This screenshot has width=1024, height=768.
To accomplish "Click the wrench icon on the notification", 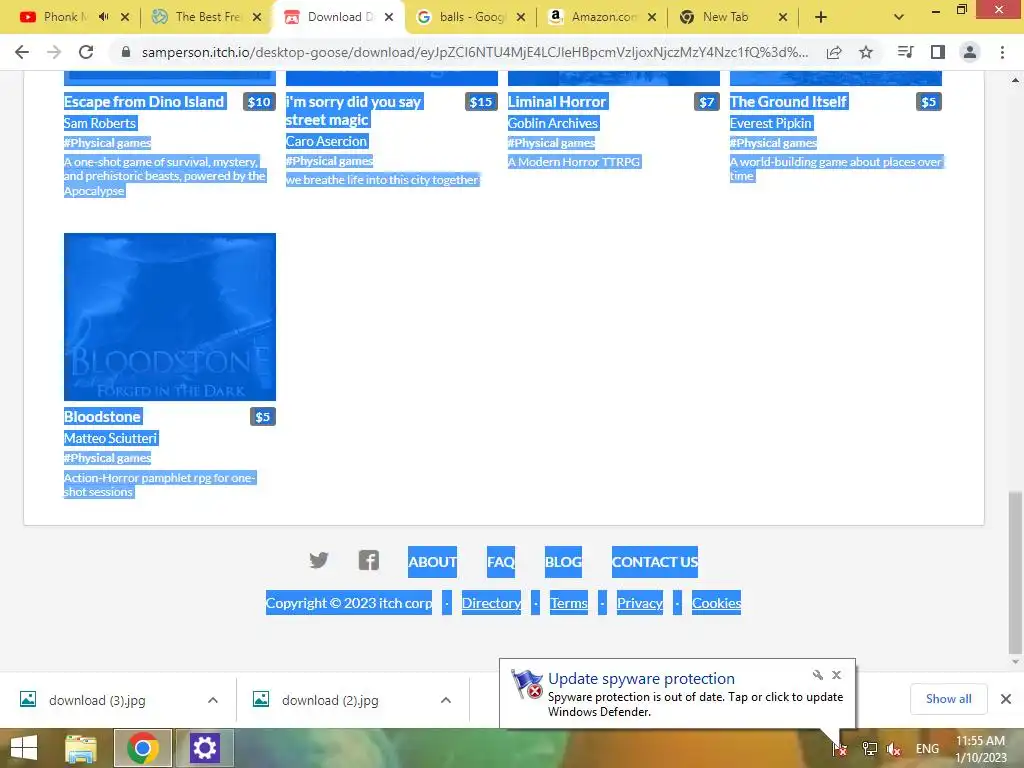I will [818, 675].
